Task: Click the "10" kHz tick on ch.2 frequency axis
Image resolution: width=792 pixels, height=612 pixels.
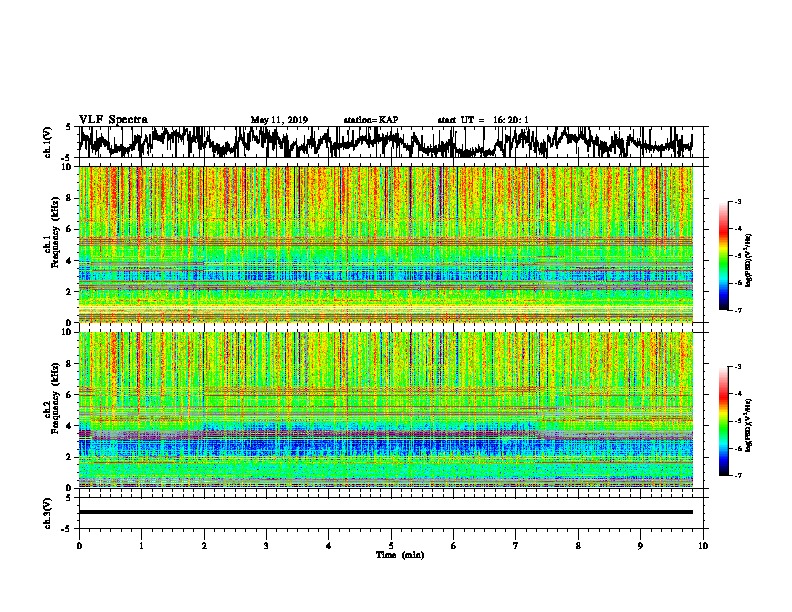Action: tap(69, 332)
